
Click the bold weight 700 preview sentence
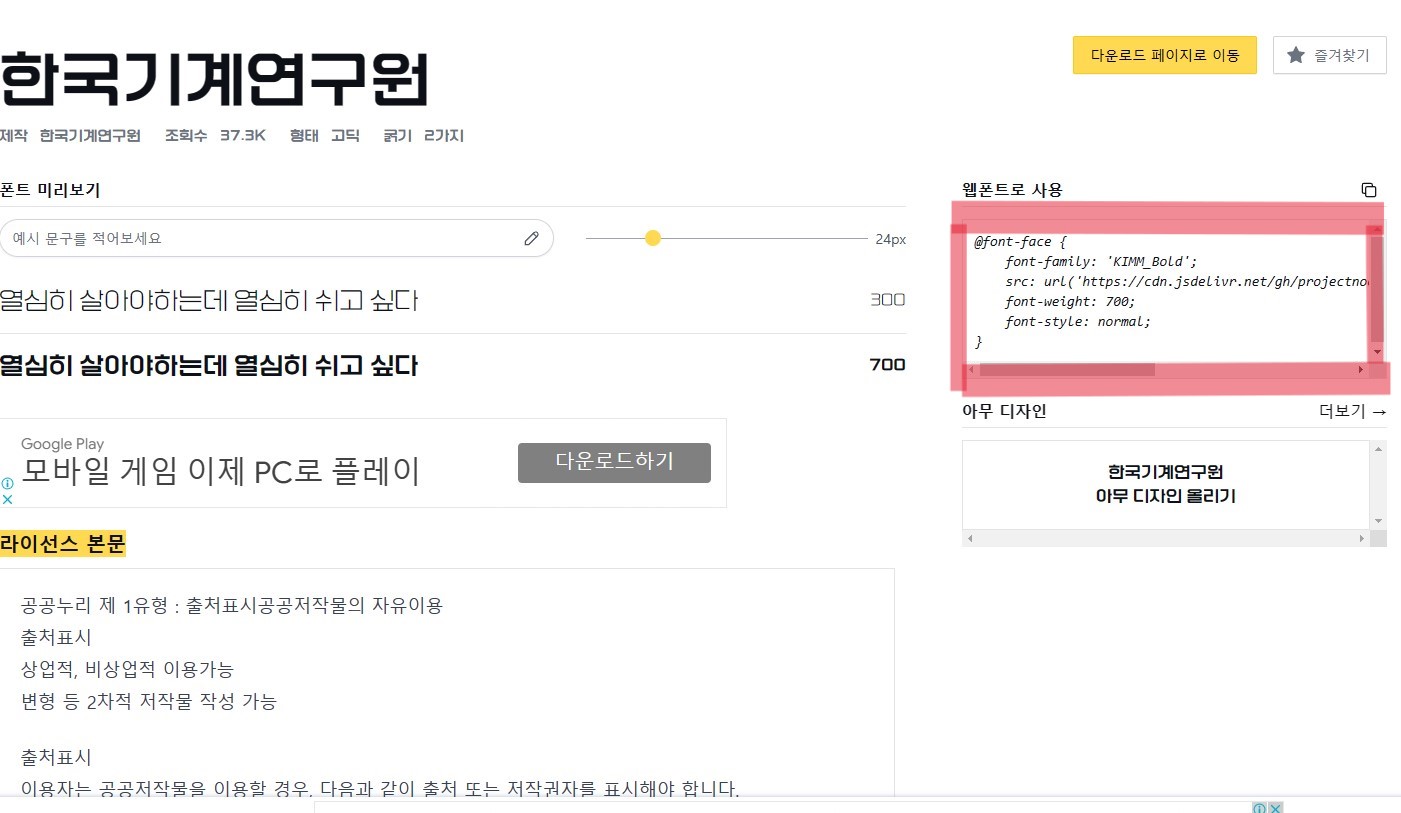click(209, 365)
